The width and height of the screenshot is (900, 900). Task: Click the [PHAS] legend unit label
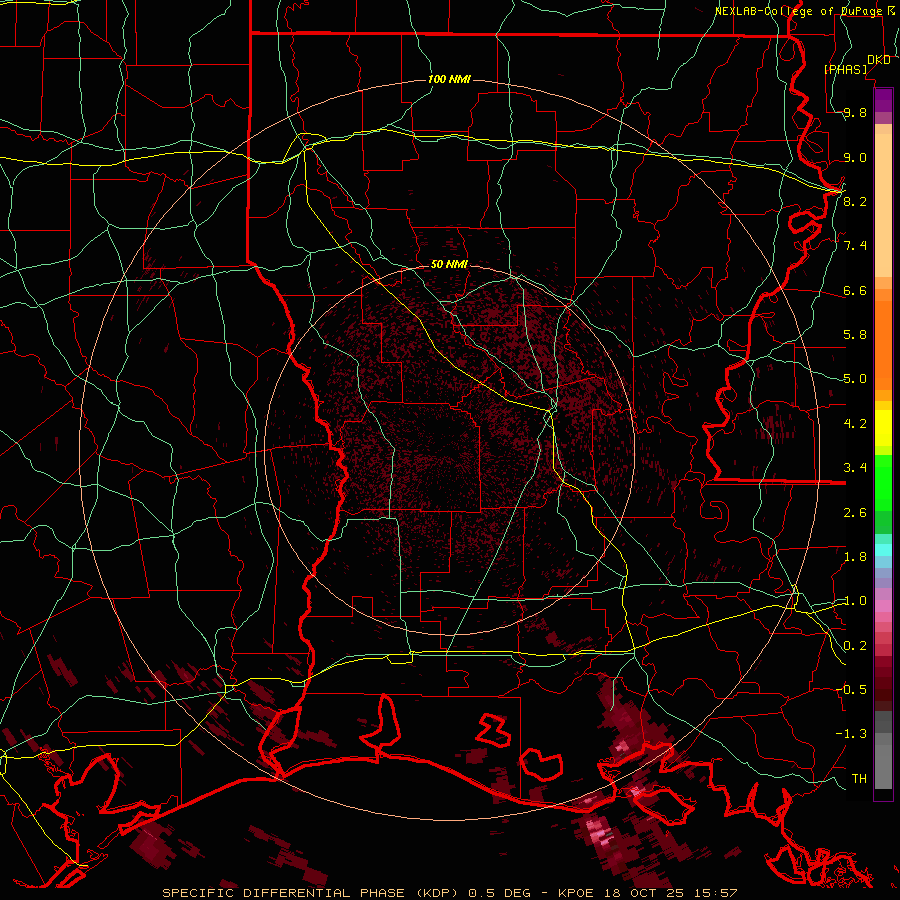click(845, 69)
